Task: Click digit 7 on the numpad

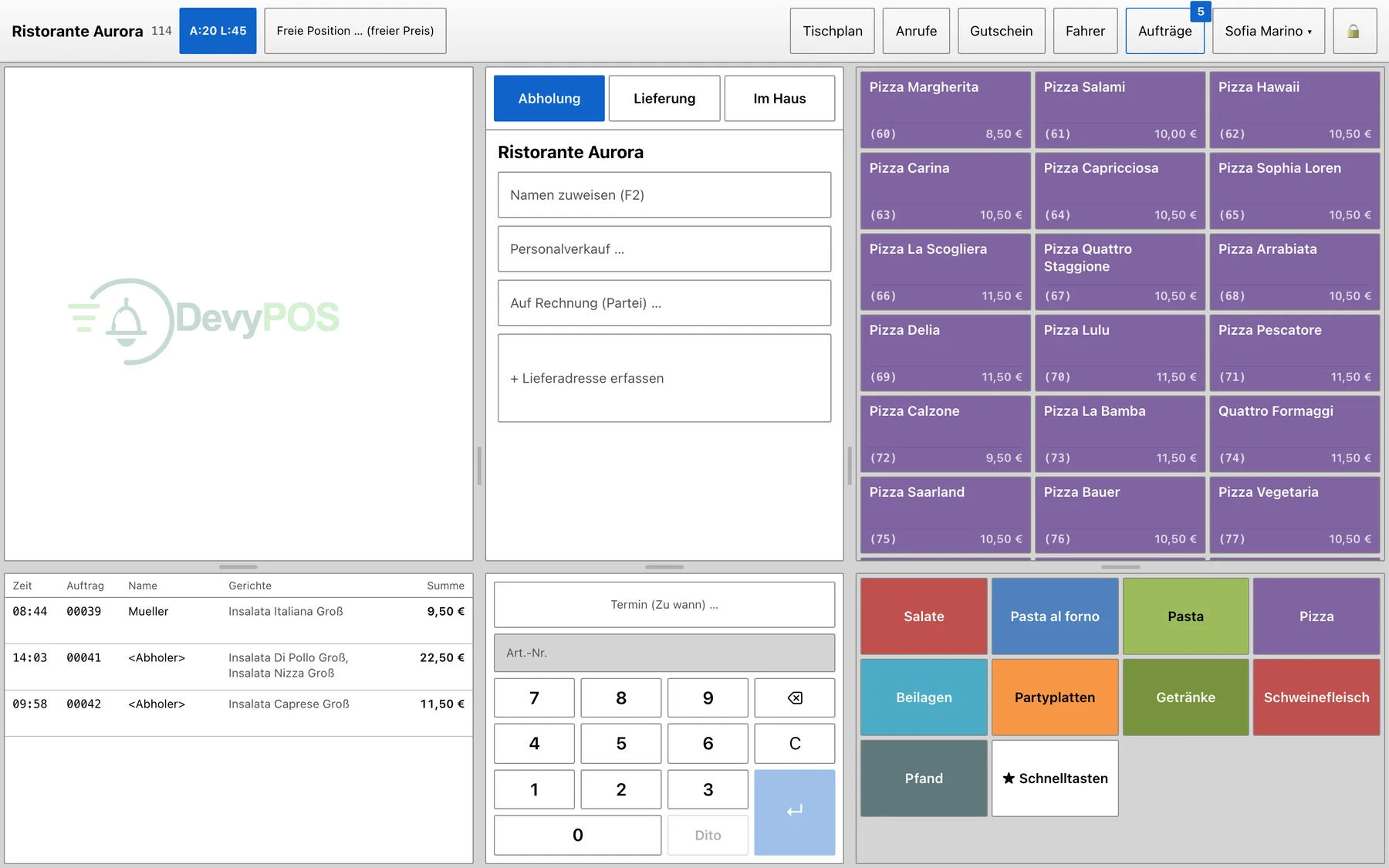Action: point(534,697)
